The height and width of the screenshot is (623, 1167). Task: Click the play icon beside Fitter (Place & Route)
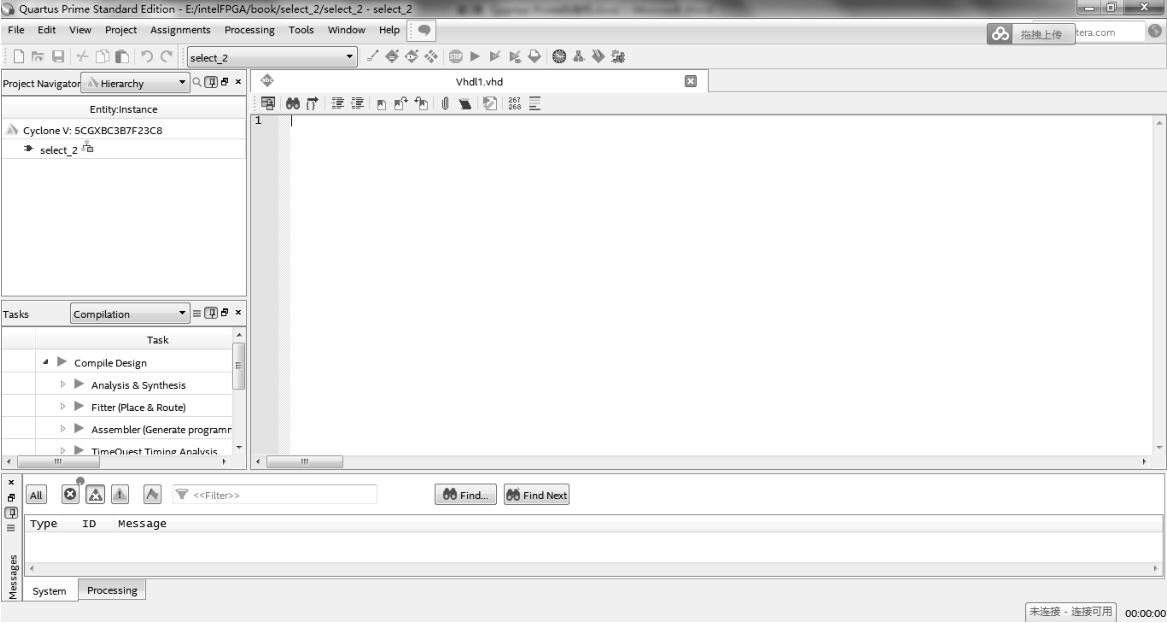(x=79, y=406)
